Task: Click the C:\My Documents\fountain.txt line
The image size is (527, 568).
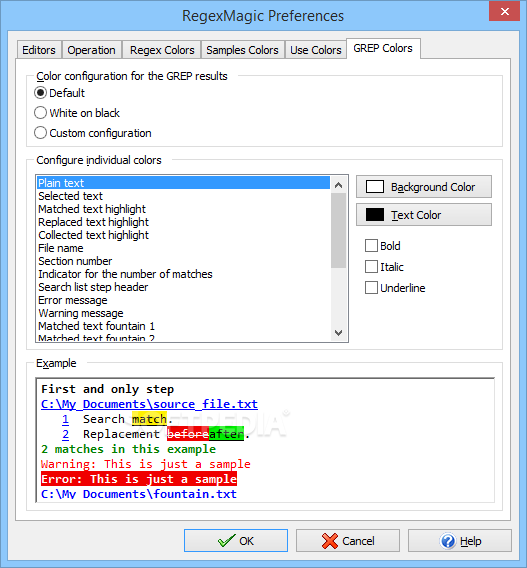Action: 139,494
